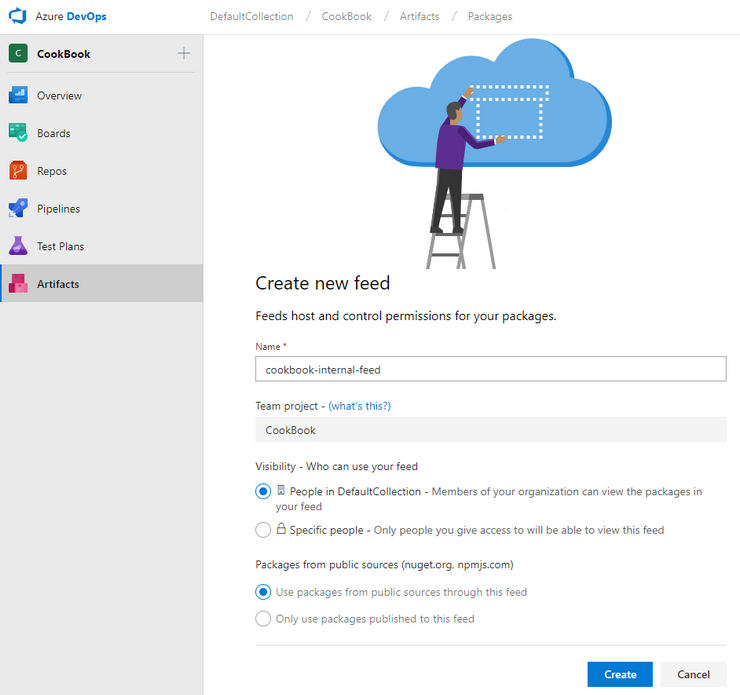Image resolution: width=740 pixels, height=695 pixels.
Task: Open the Test Plans flask icon
Action: click(18, 246)
